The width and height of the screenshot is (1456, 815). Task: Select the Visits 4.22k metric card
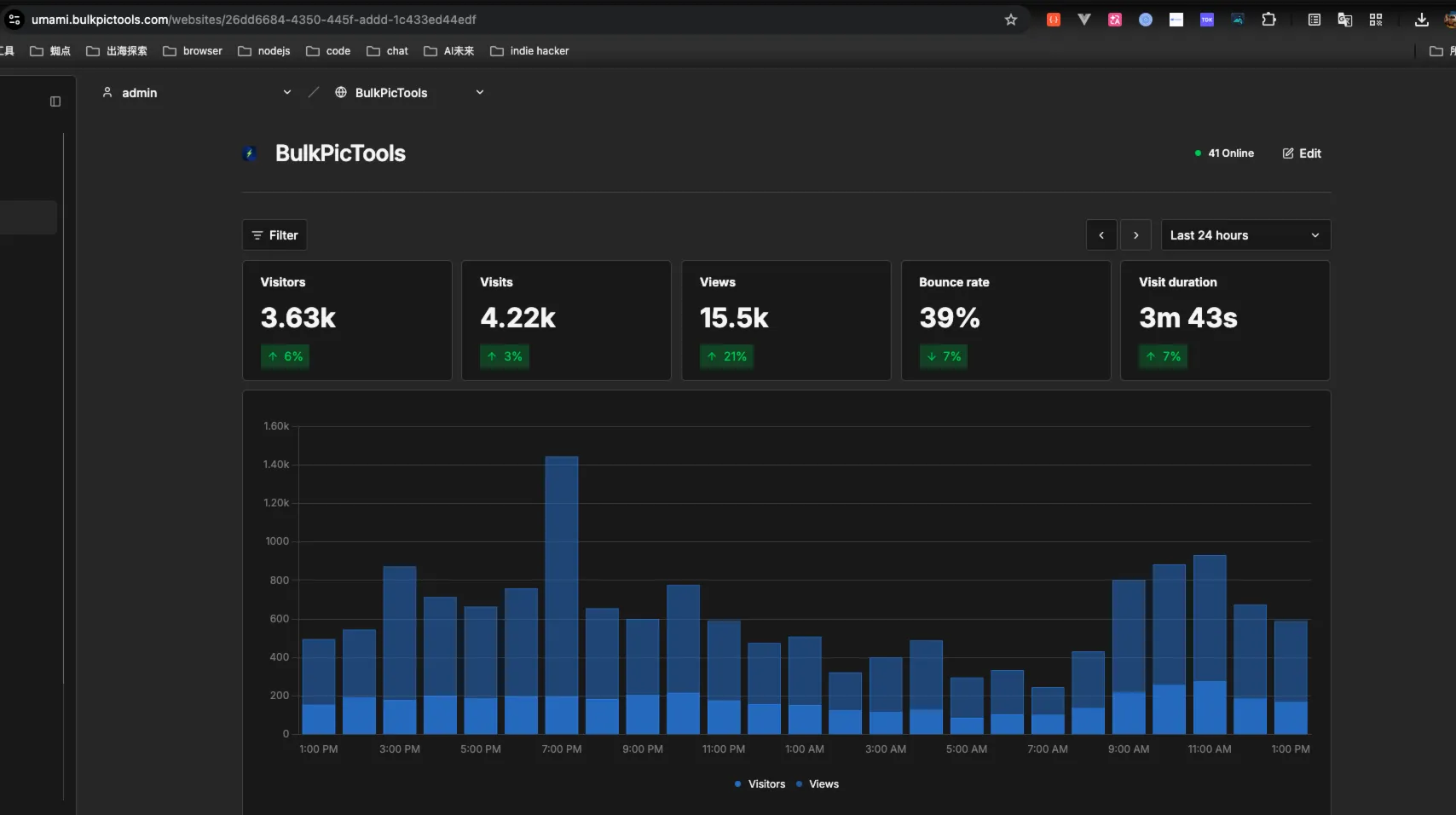click(566, 321)
